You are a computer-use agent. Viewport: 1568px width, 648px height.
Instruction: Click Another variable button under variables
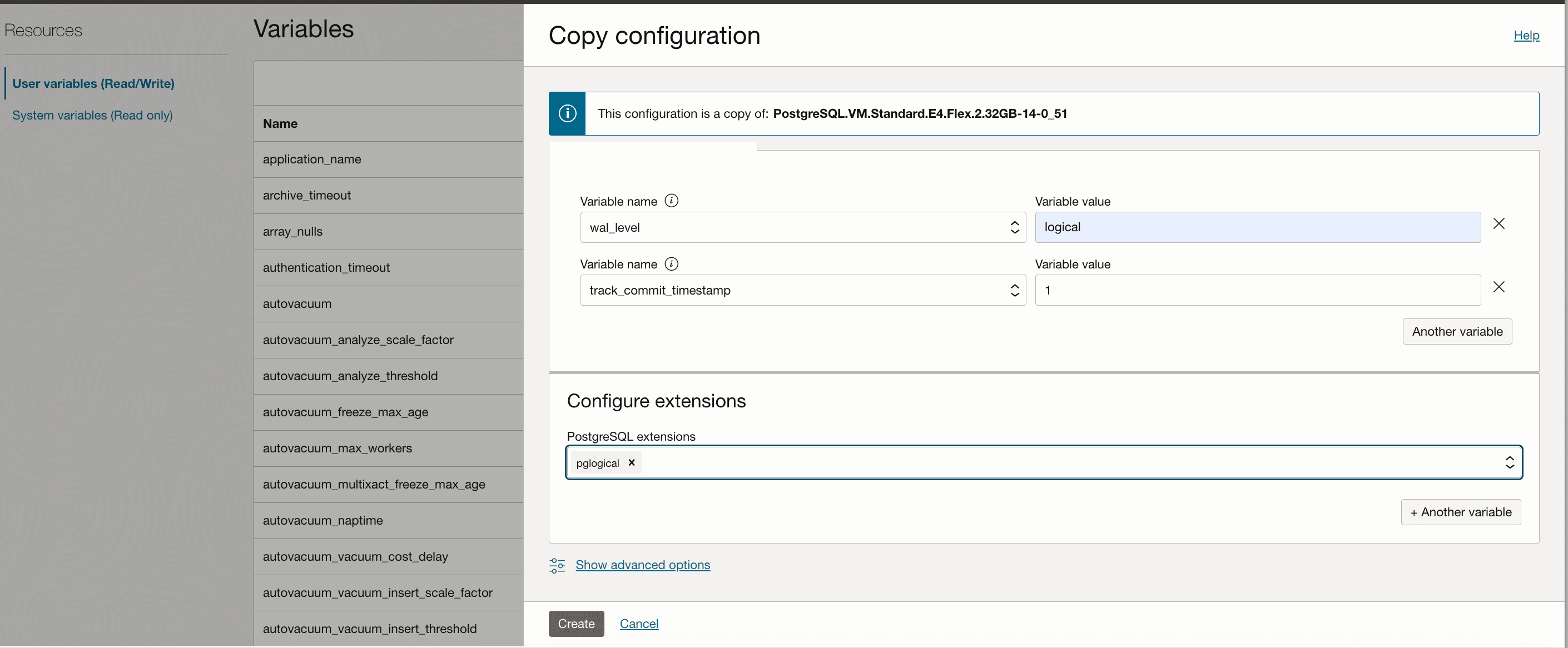(1457, 332)
